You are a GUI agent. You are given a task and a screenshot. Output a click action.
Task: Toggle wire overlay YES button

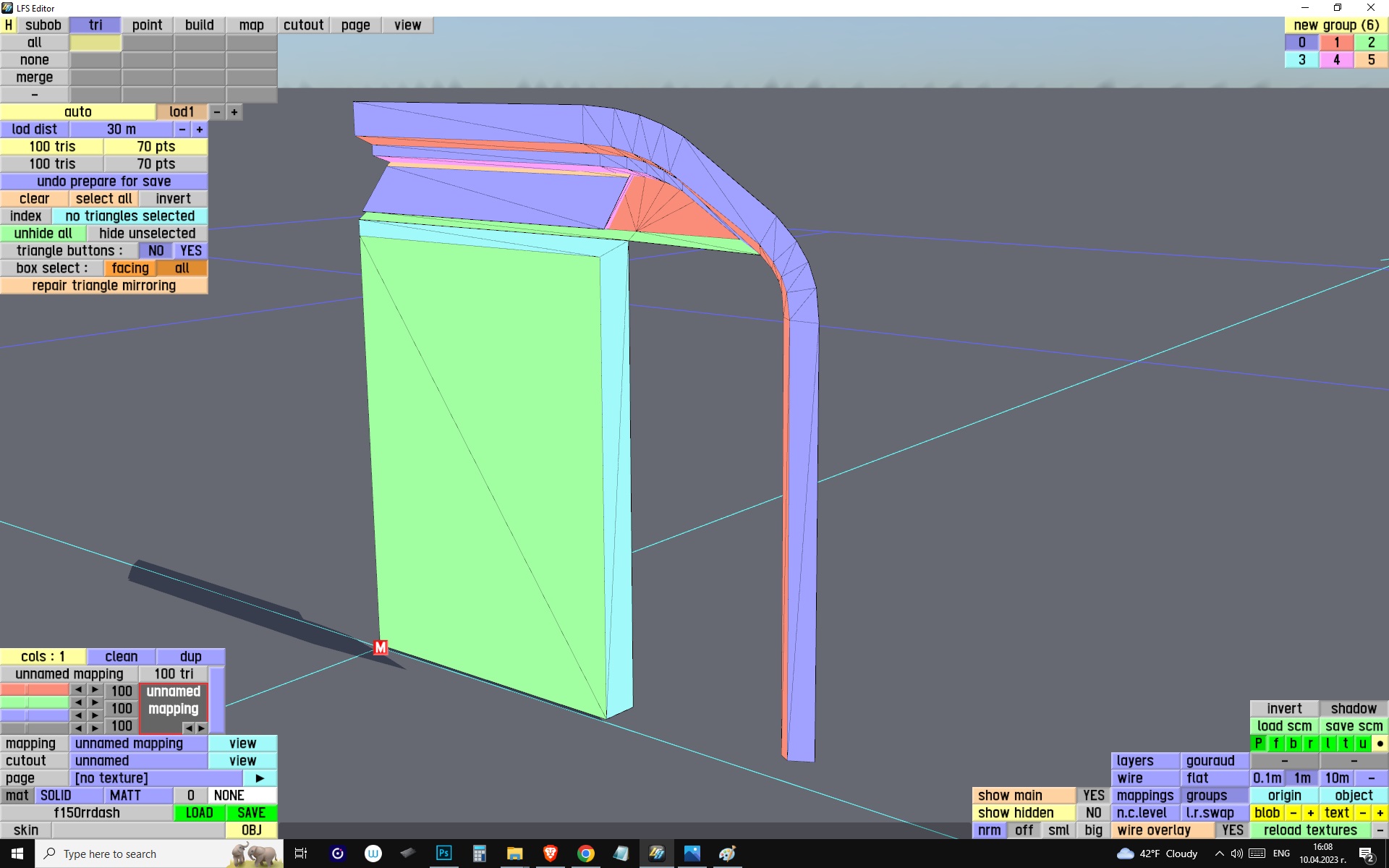[1232, 830]
